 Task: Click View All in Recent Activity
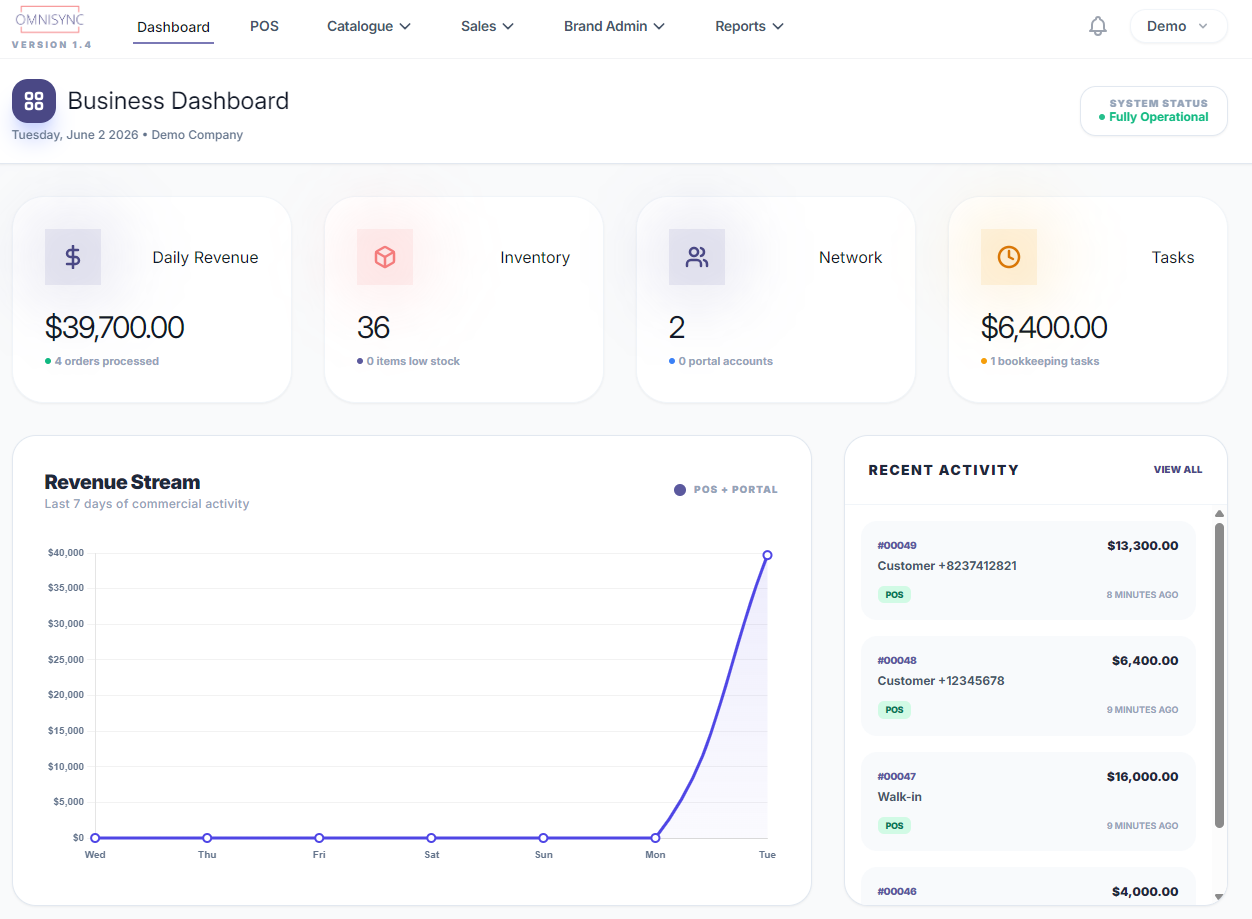[x=1178, y=469]
